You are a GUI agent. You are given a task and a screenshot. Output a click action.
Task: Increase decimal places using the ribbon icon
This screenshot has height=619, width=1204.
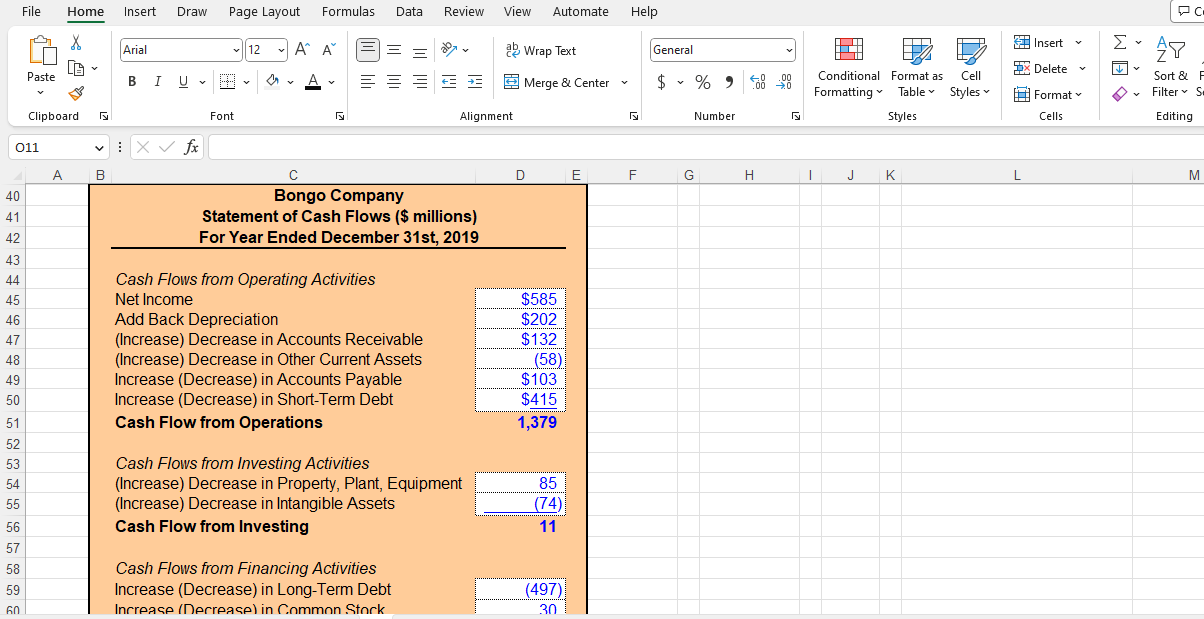tap(757, 83)
